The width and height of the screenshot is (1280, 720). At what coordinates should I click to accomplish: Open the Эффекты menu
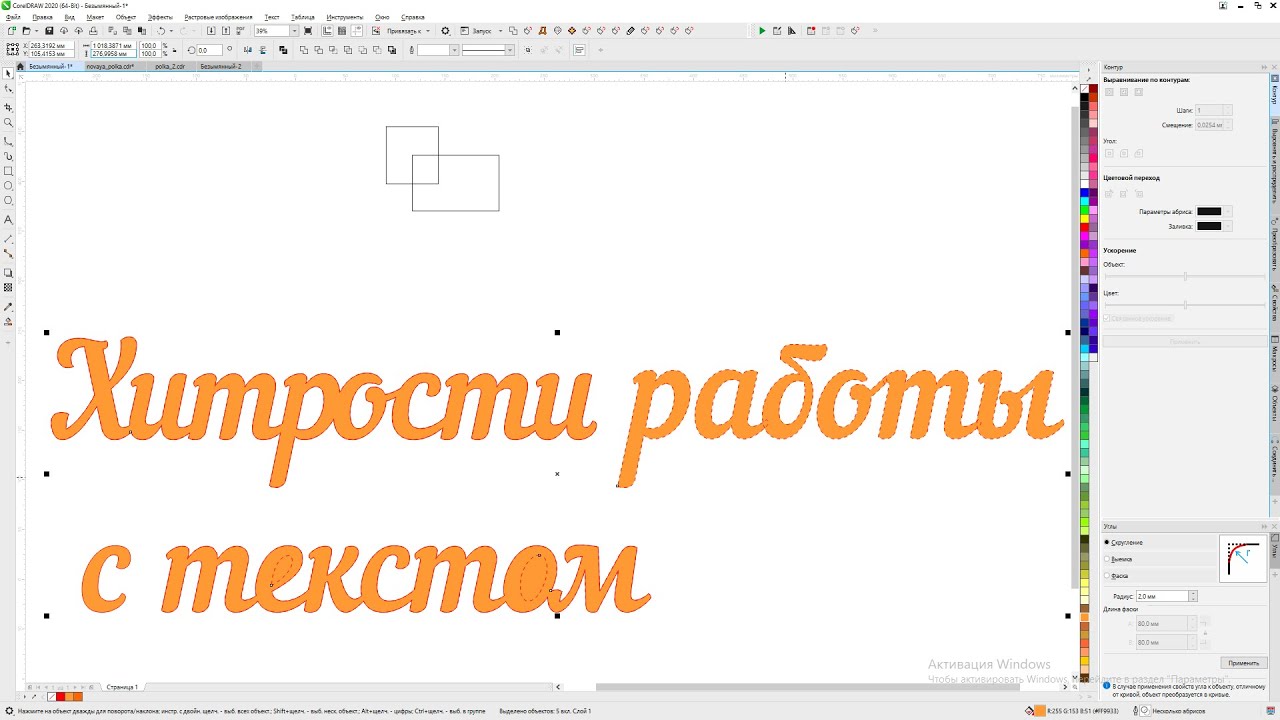coord(160,17)
